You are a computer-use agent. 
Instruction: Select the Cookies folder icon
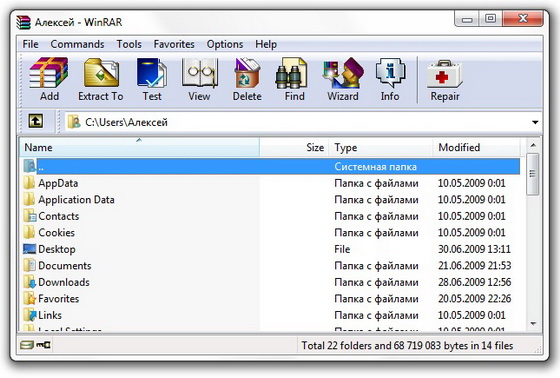coord(29,232)
